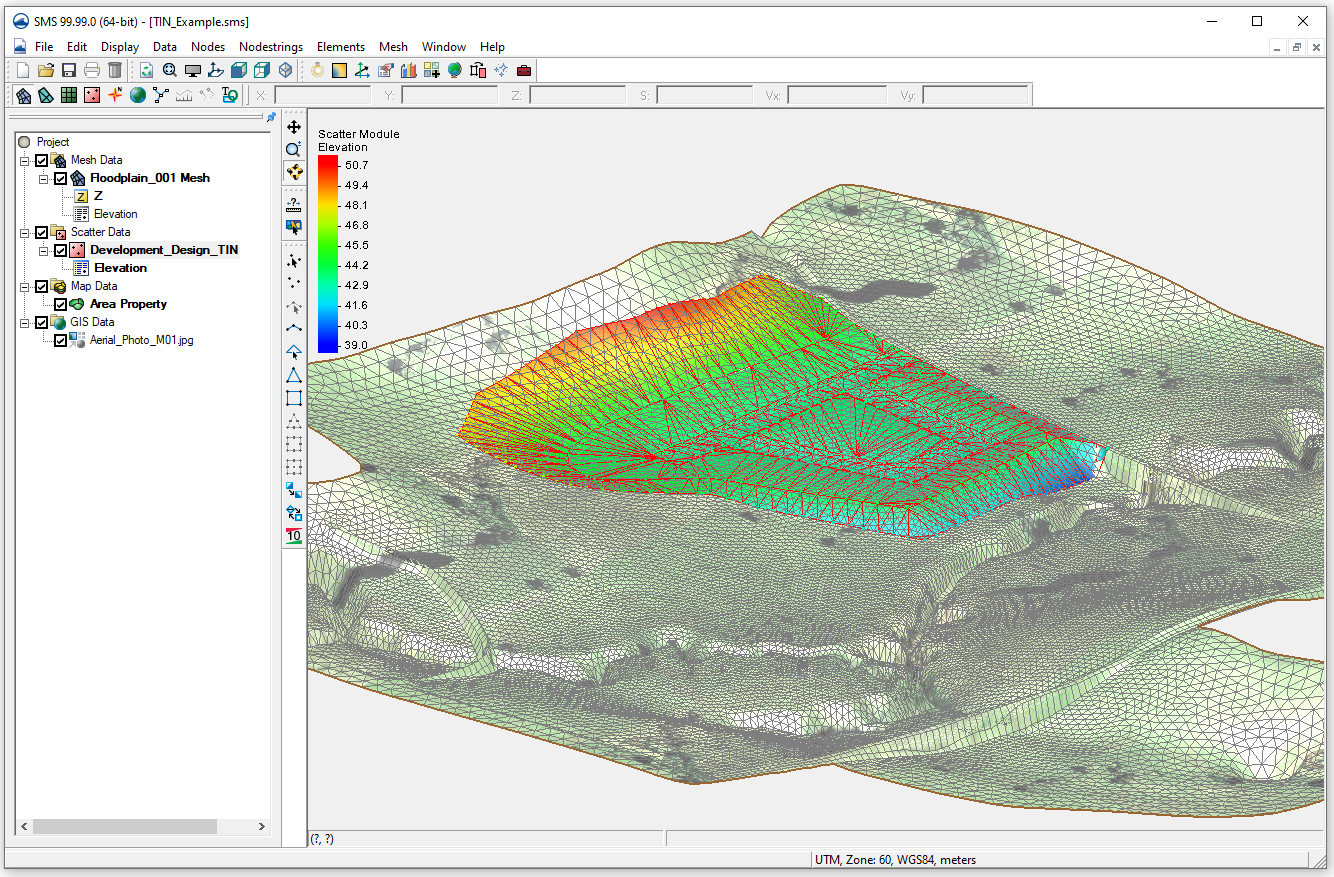Collapse the Scatter Data tree branch
Viewport: 1334px width, 877px height.
click(24, 231)
